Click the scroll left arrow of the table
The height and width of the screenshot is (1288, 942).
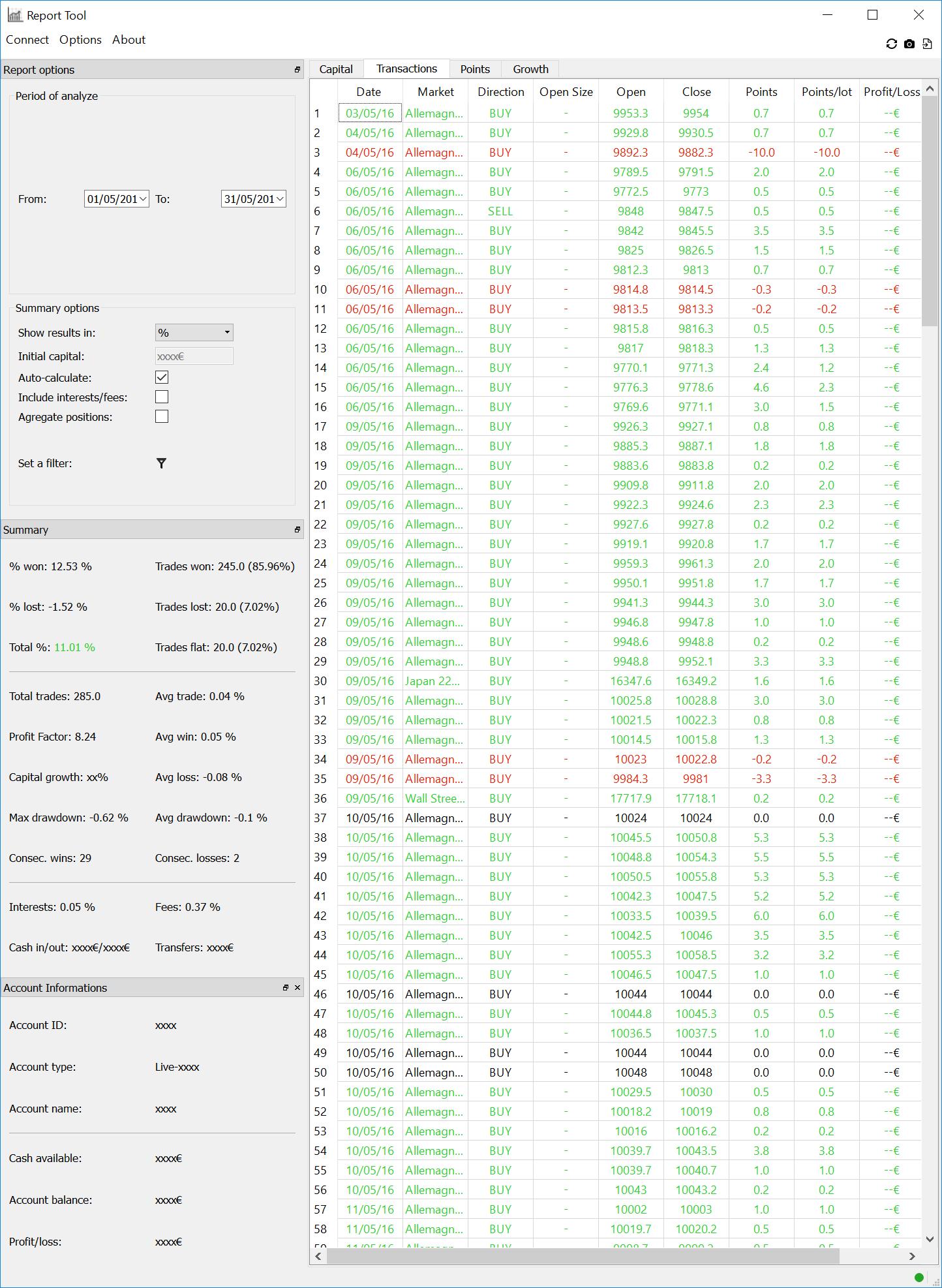(x=318, y=1256)
